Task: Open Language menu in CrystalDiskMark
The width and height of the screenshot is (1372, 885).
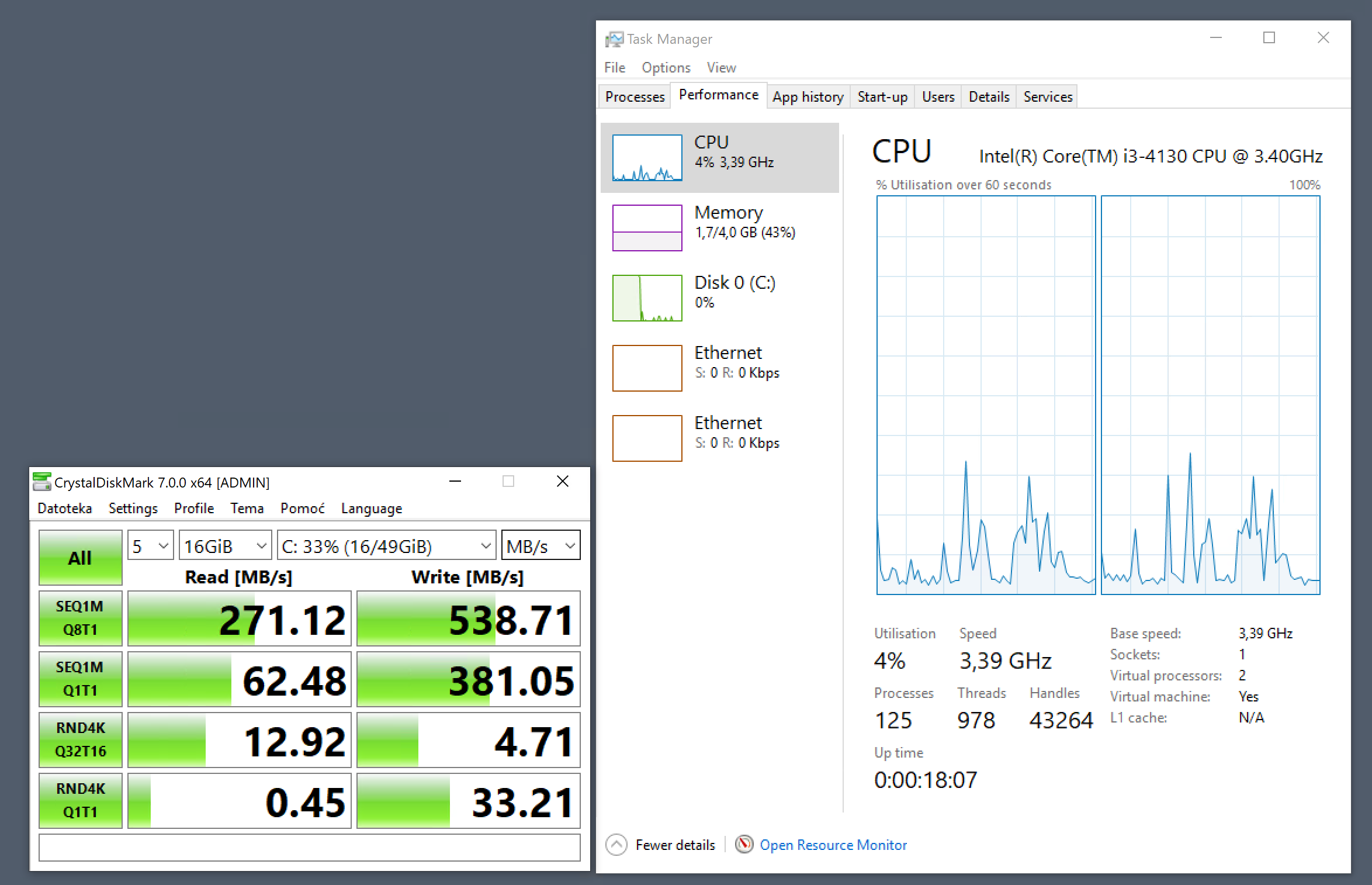Action: tap(372, 508)
